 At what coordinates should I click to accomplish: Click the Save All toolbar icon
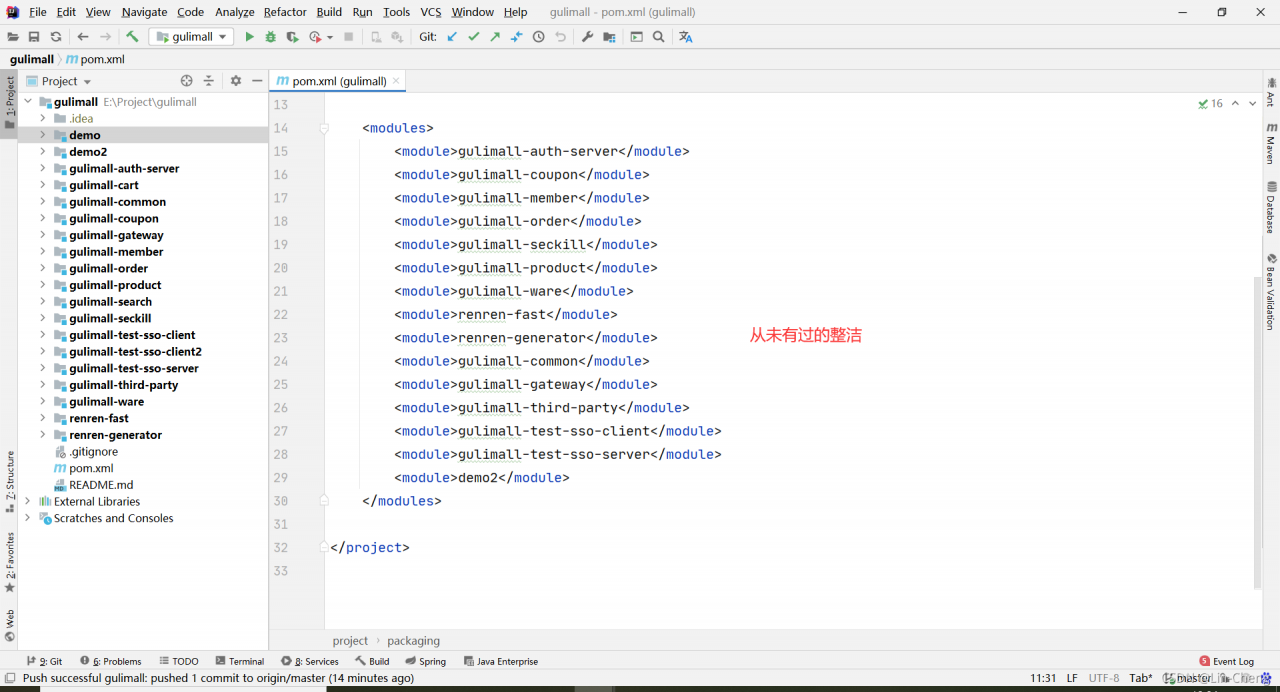coord(34,37)
